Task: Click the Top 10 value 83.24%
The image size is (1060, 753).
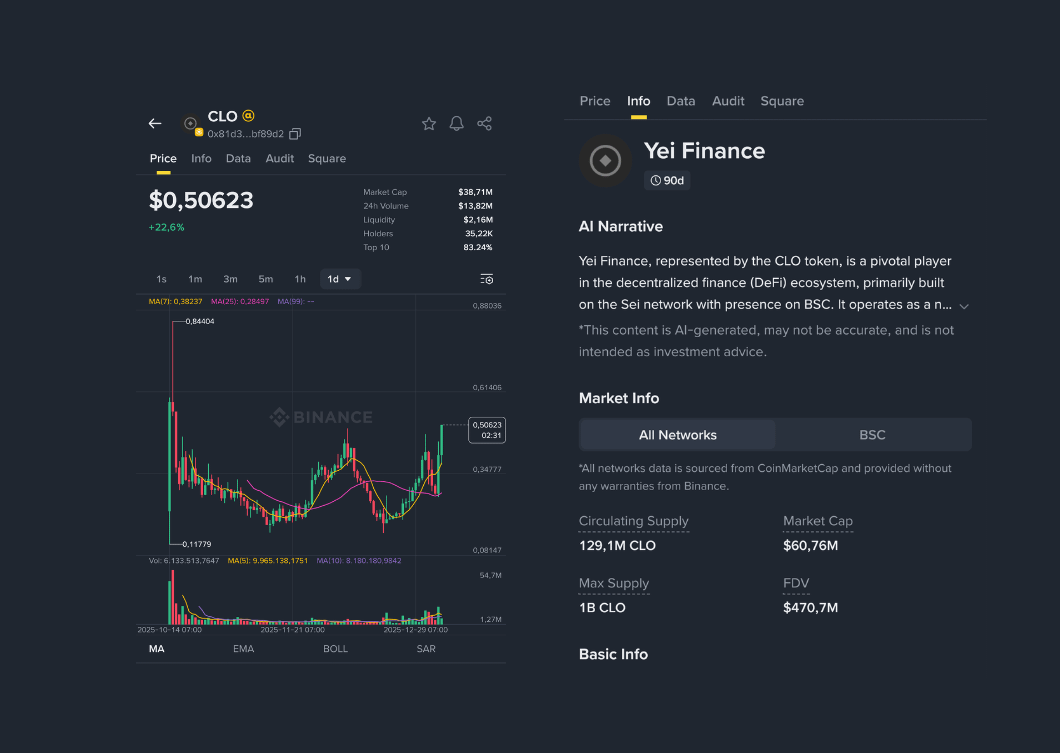Action: click(x=477, y=247)
